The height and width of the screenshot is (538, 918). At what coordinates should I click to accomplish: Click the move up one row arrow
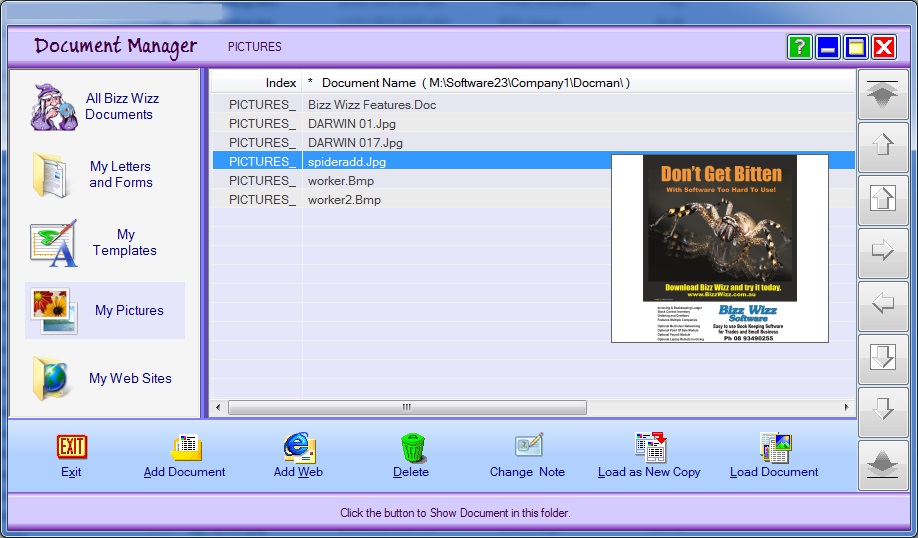[x=883, y=147]
